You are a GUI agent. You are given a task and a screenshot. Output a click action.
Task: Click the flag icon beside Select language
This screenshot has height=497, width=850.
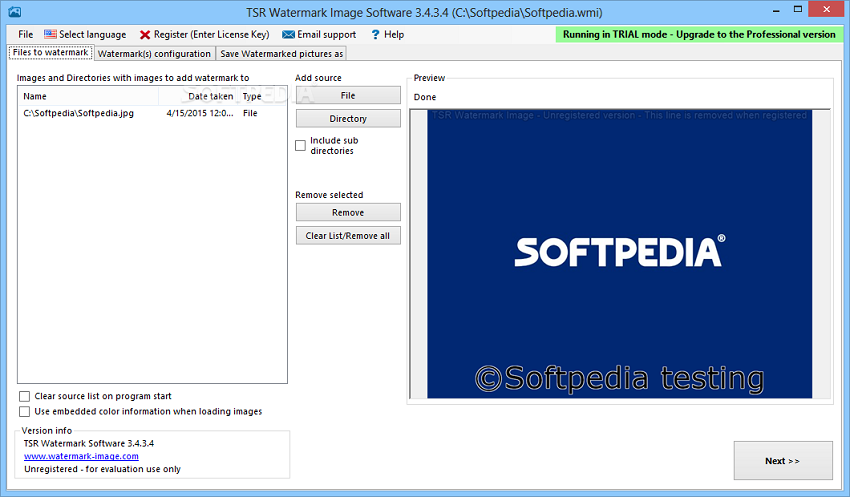click(50, 34)
